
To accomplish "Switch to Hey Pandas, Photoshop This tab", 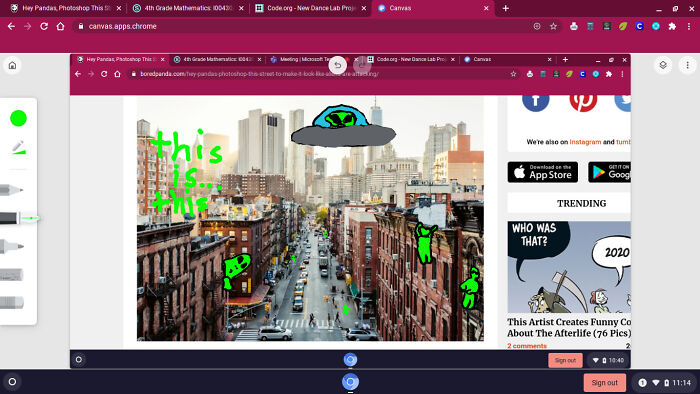I will click(x=66, y=8).
